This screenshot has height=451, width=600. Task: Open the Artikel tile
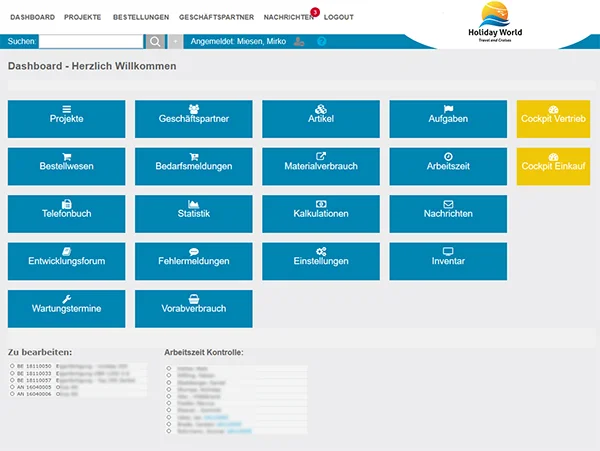coord(321,119)
